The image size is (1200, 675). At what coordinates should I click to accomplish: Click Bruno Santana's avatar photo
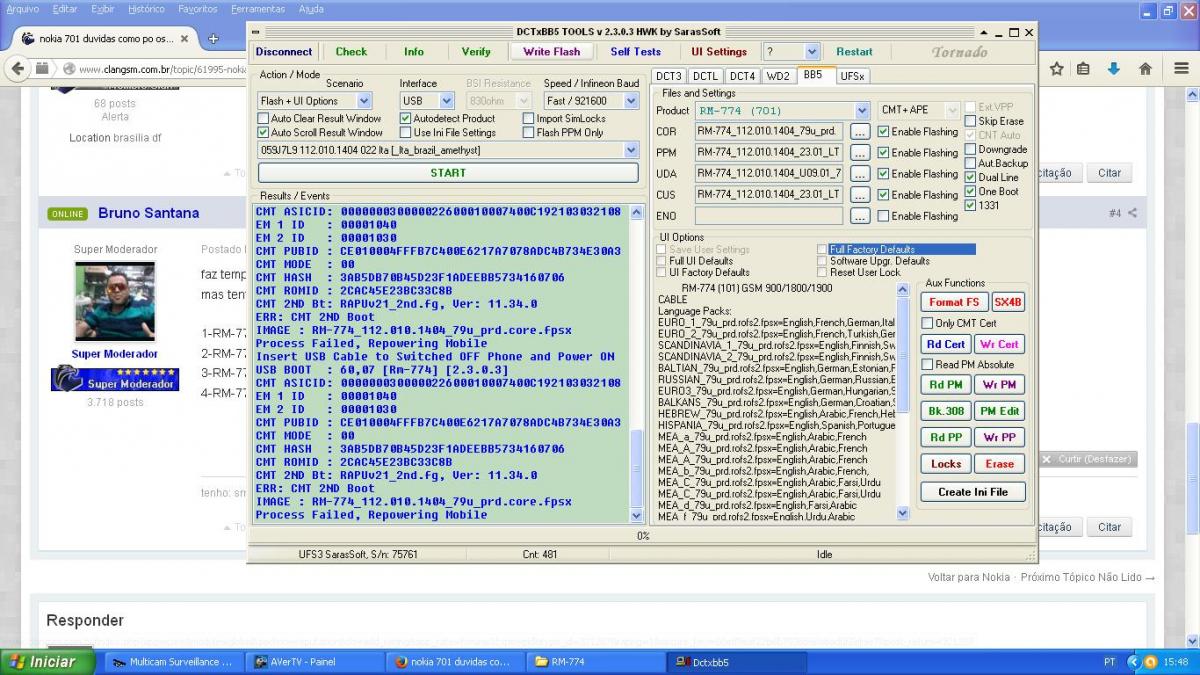tap(115, 302)
